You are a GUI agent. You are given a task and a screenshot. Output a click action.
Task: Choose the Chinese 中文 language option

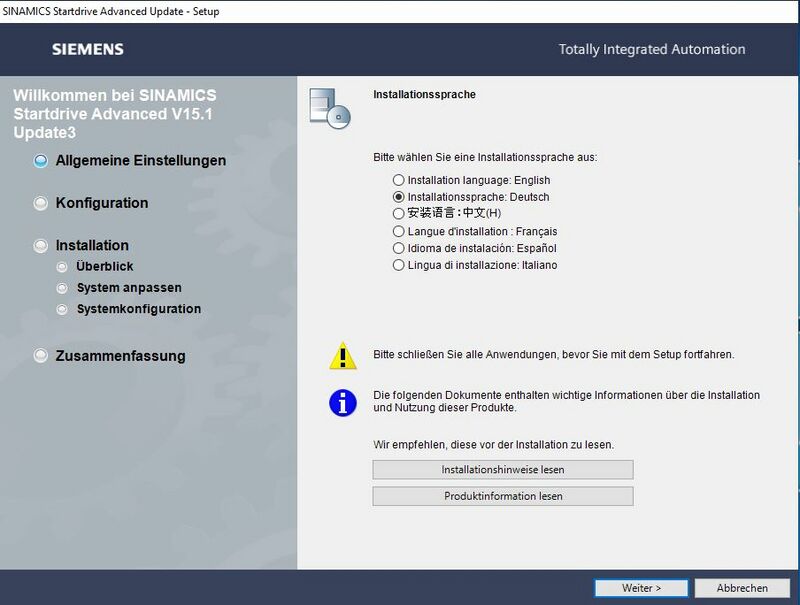tap(399, 214)
